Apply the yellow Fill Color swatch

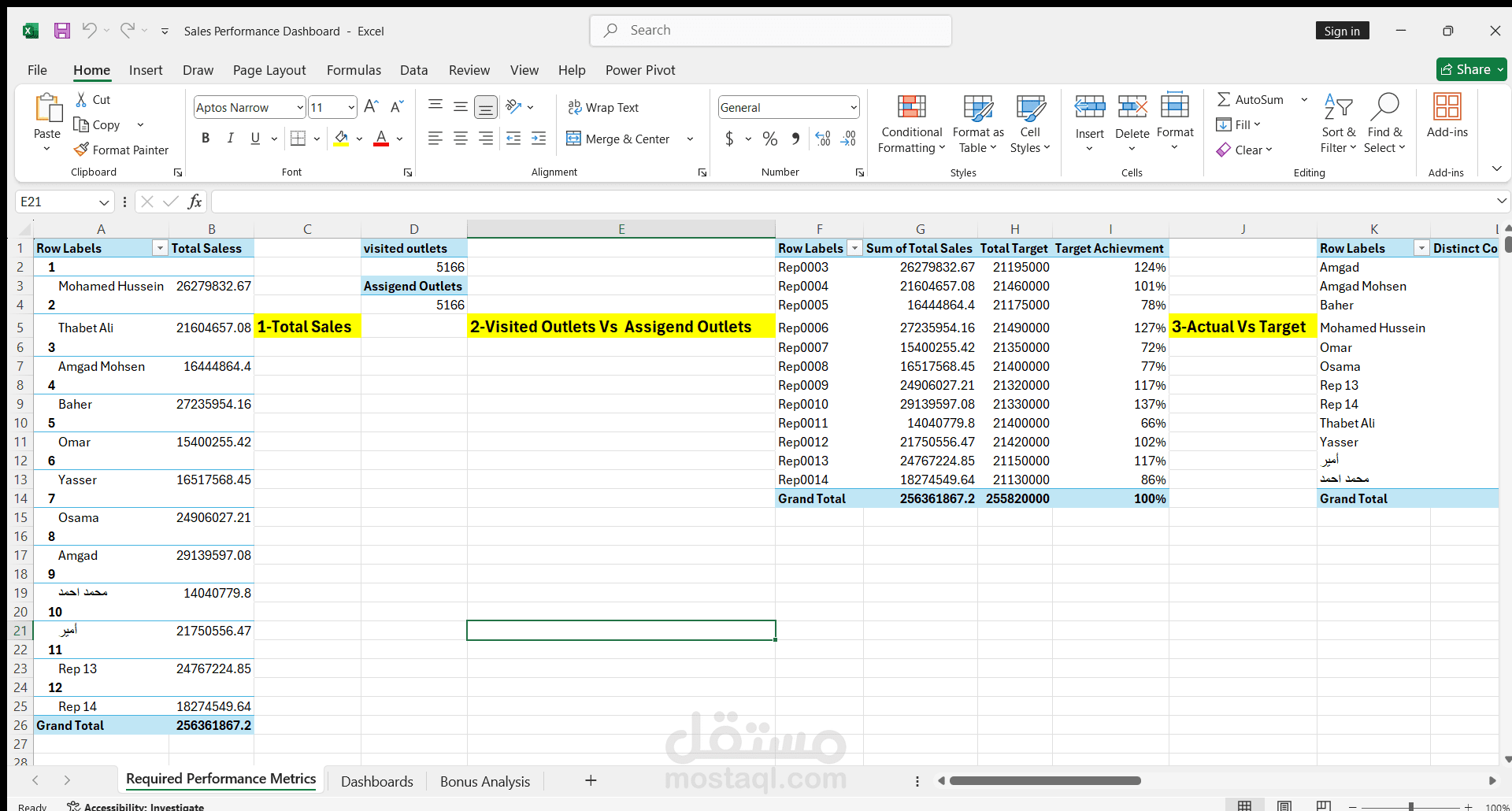[342, 139]
